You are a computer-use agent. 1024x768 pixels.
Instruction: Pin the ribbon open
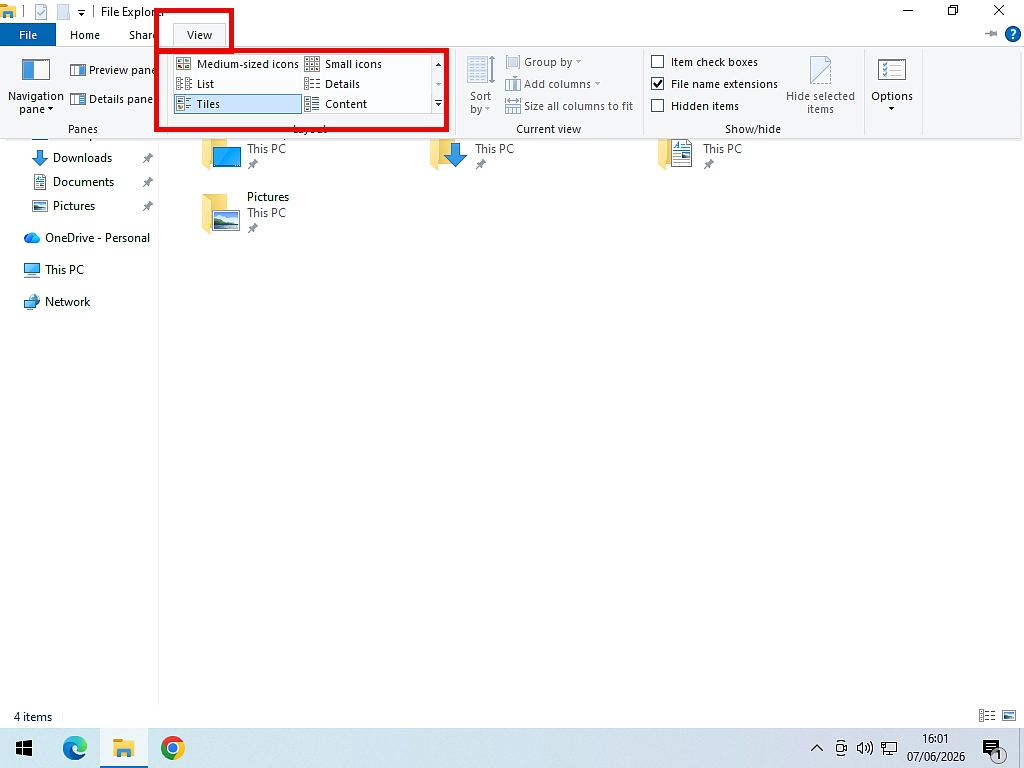pyautogui.click(x=990, y=34)
